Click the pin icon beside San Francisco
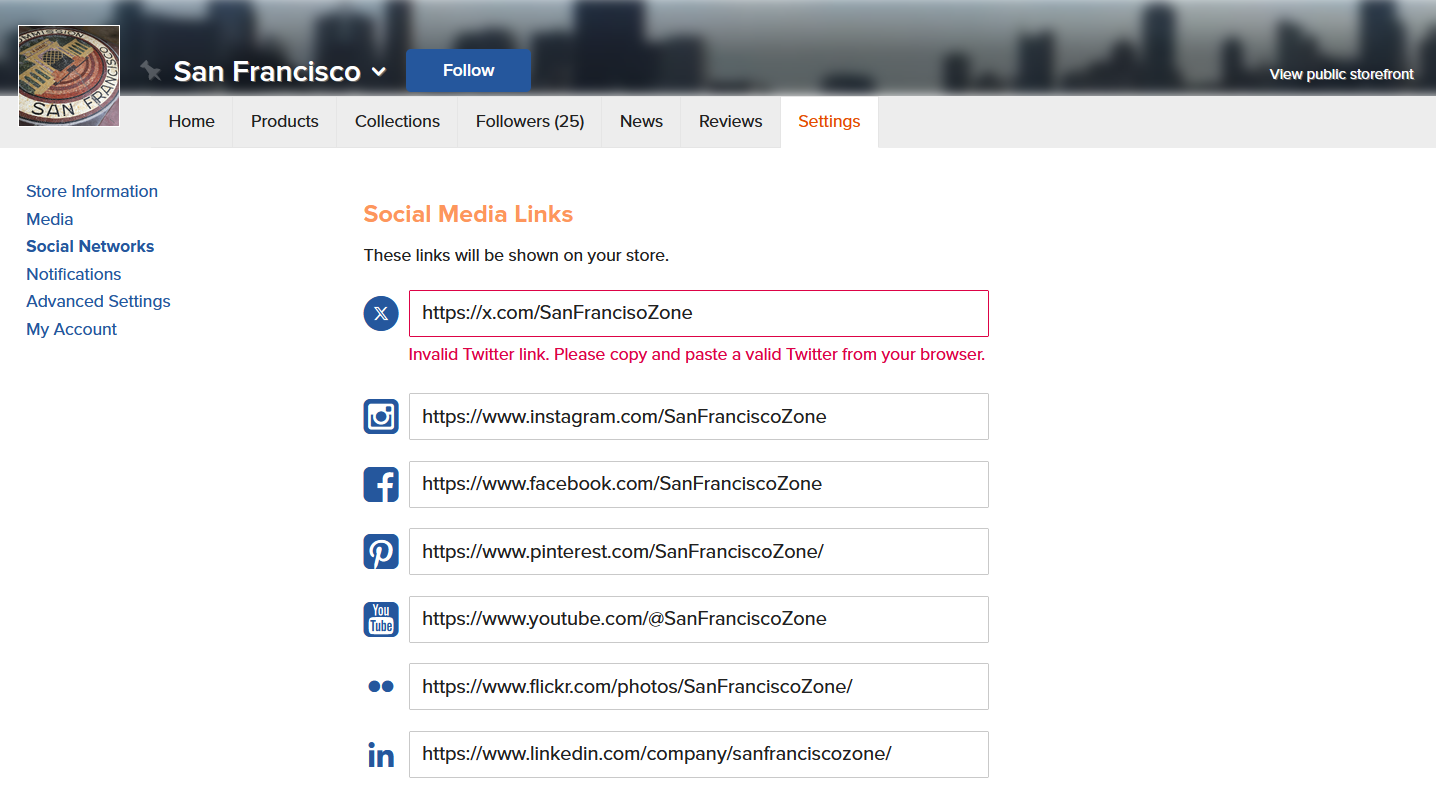1436x790 pixels. click(151, 71)
